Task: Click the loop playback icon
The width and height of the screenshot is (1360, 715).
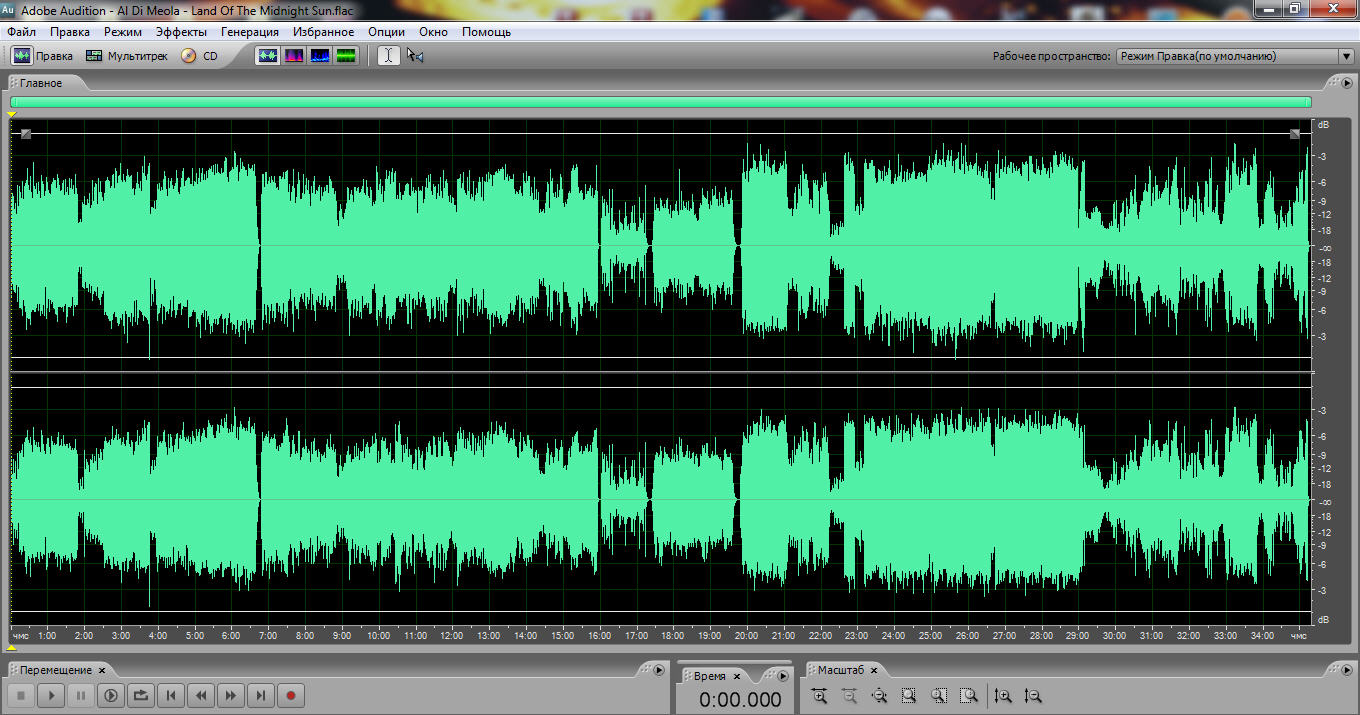Action: click(141, 695)
